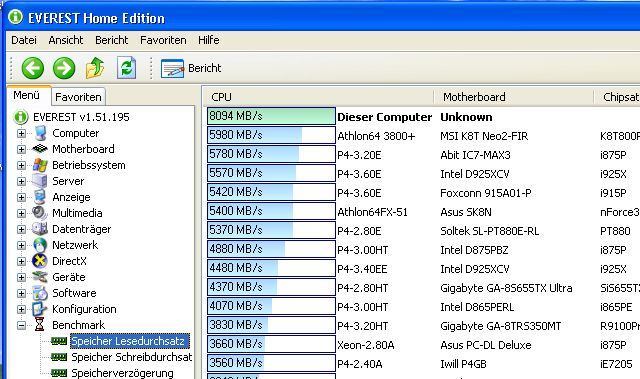The width and height of the screenshot is (640, 379).
Task: Click the 3560 MB/s result bar
Action: (x=271, y=363)
